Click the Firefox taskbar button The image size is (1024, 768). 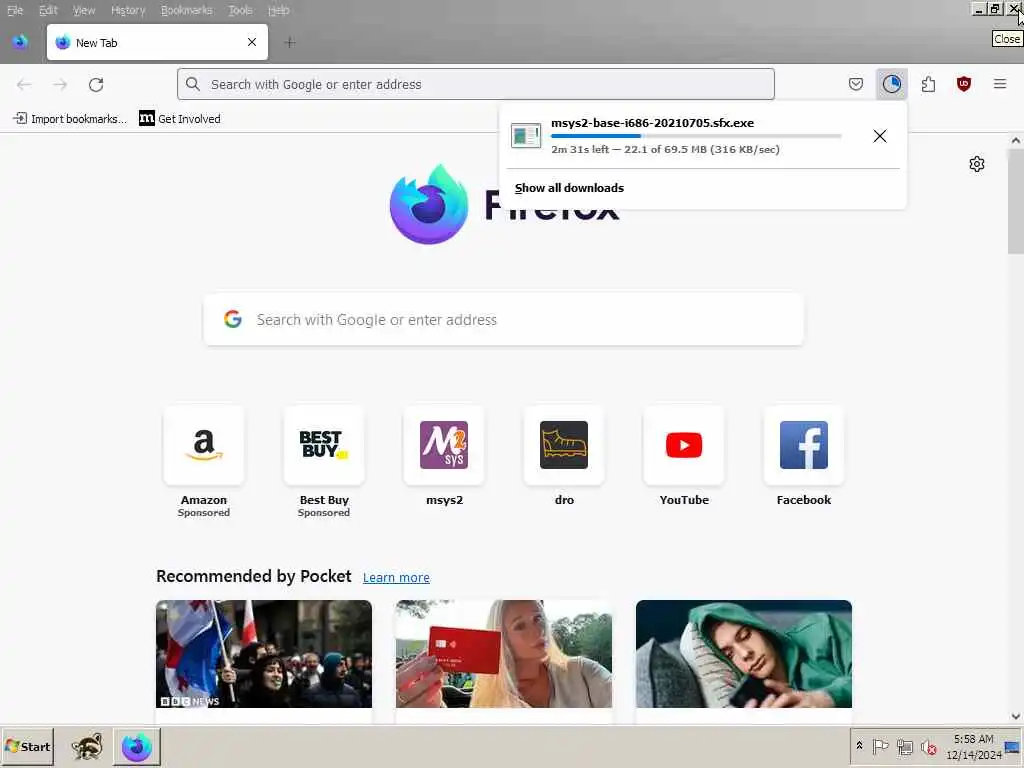click(136, 746)
